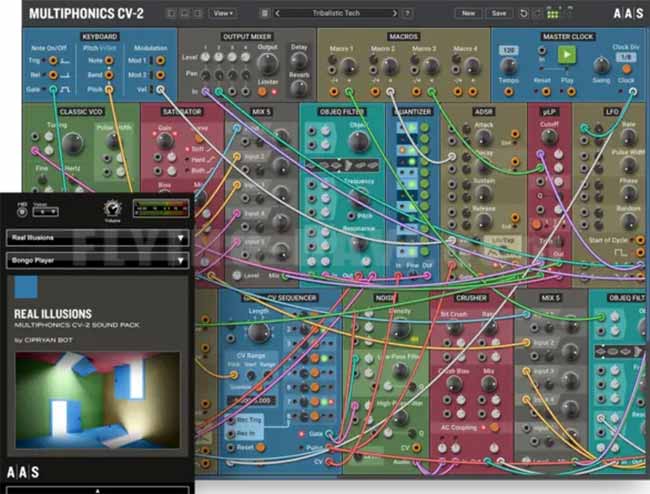Click the Output knob in Output Mixer
The width and height of the screenshot is (650, 494).
tap(267, 63)
